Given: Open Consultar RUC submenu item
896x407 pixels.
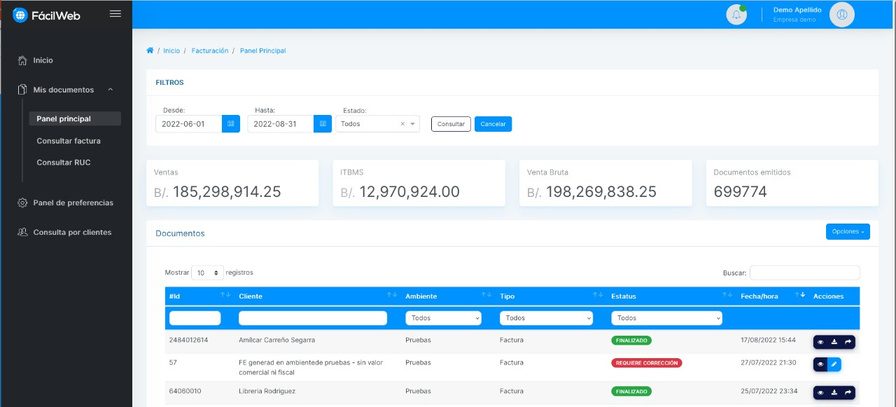Looking at the screenshot, I should (63, 162).
